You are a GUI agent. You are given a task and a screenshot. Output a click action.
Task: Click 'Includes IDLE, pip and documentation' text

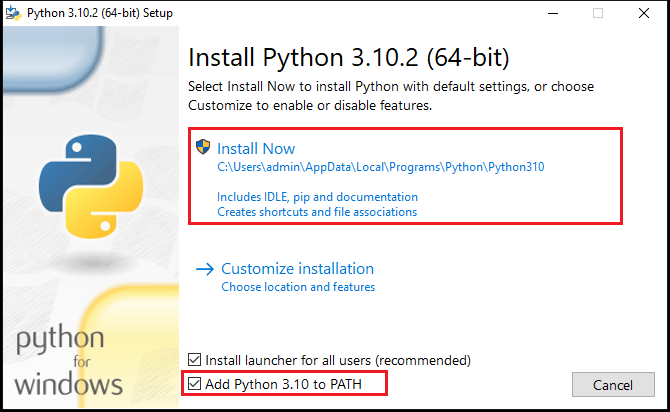(317, 197)
